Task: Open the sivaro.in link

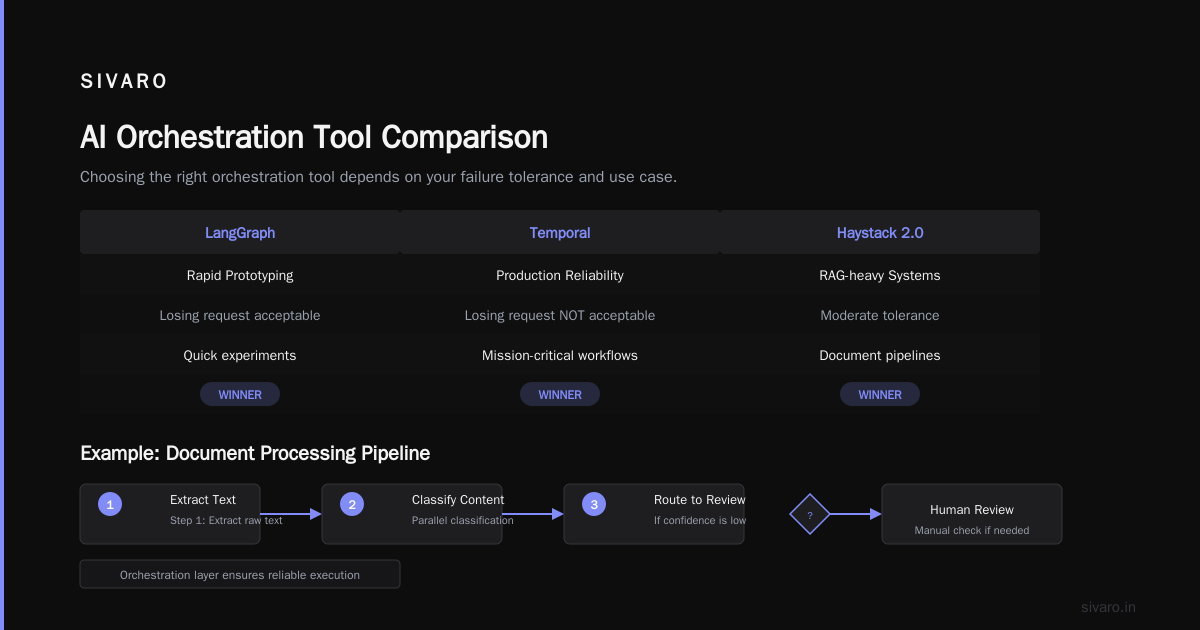Action: 1108,607
